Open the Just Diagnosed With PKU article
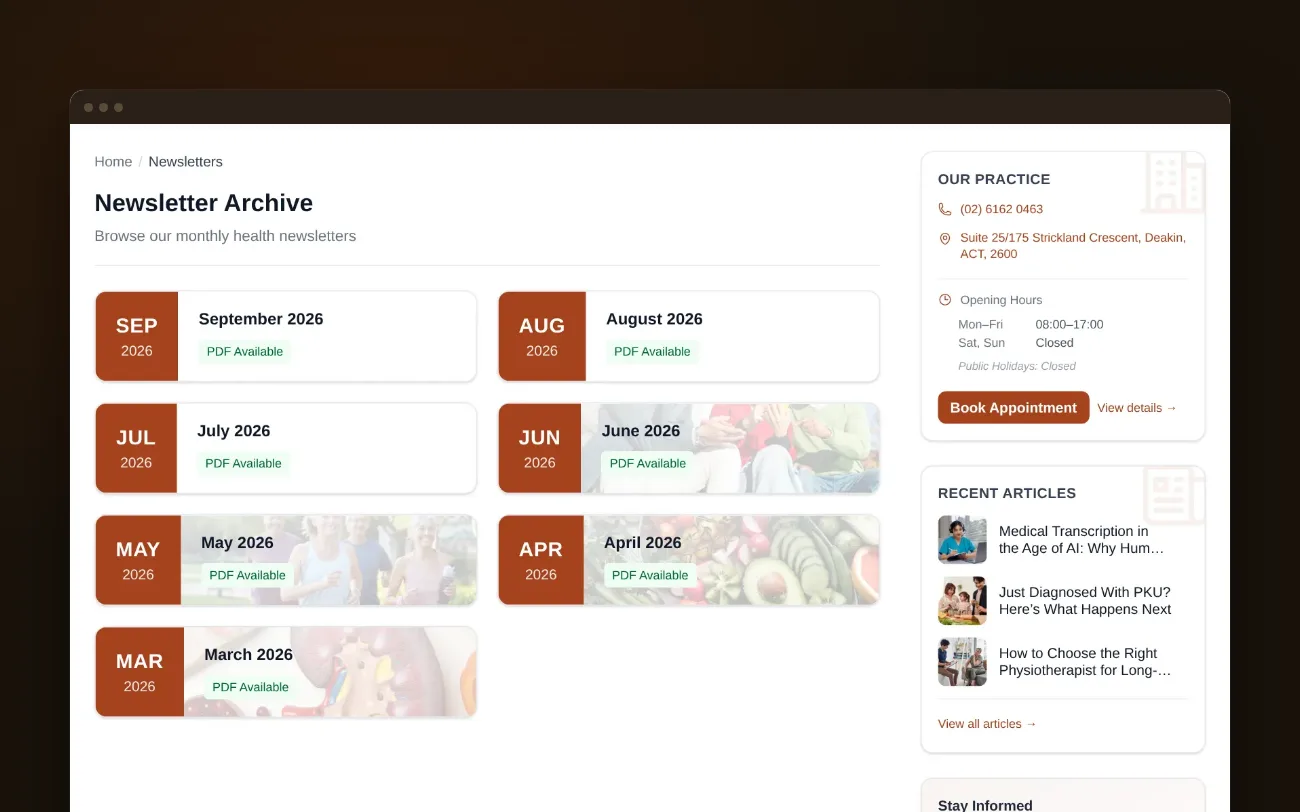Screen dimensions: 1300x812 coord(1085,601)
